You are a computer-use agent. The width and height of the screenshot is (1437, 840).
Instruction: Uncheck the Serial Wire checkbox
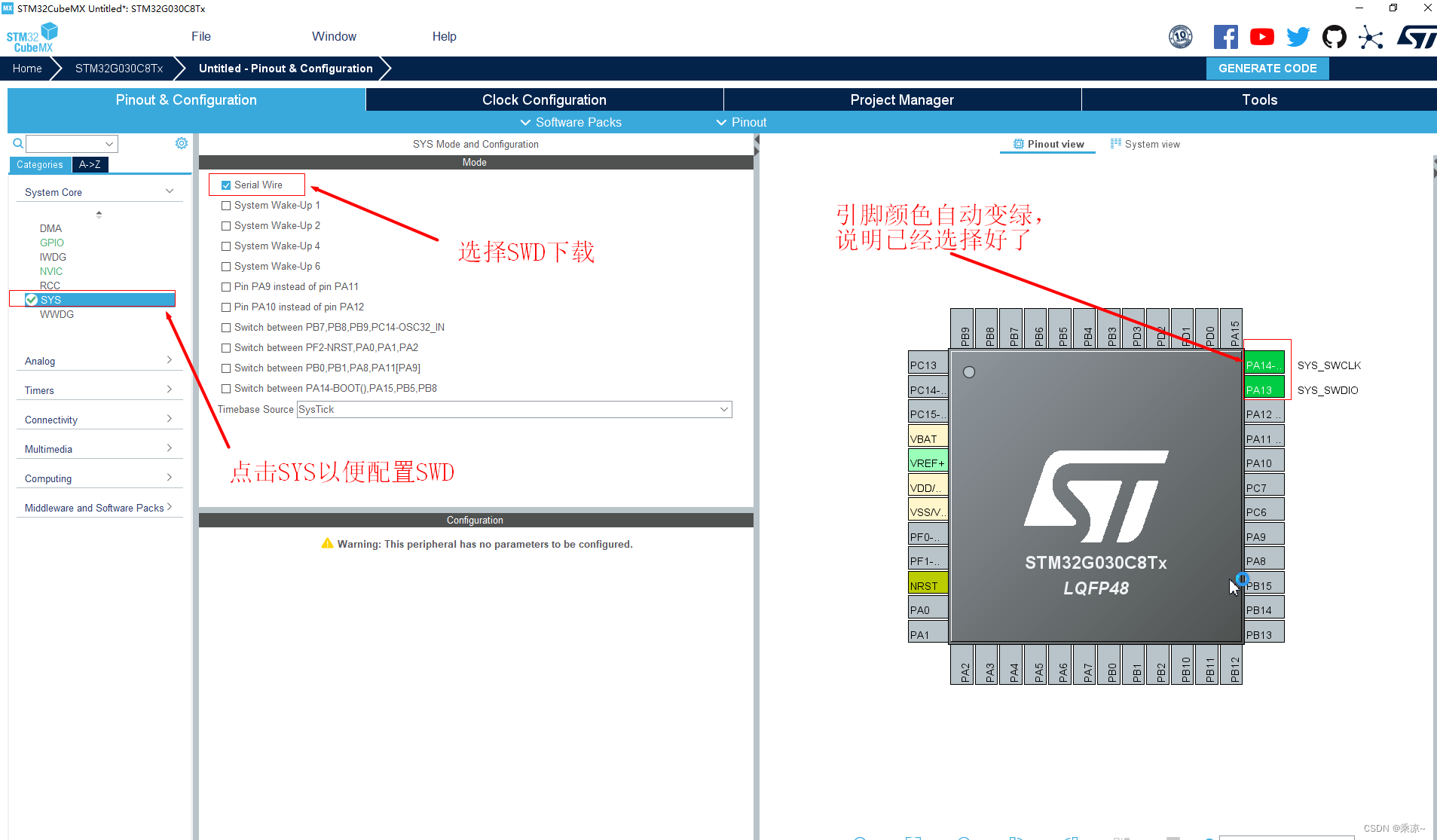tap(226, 185)
